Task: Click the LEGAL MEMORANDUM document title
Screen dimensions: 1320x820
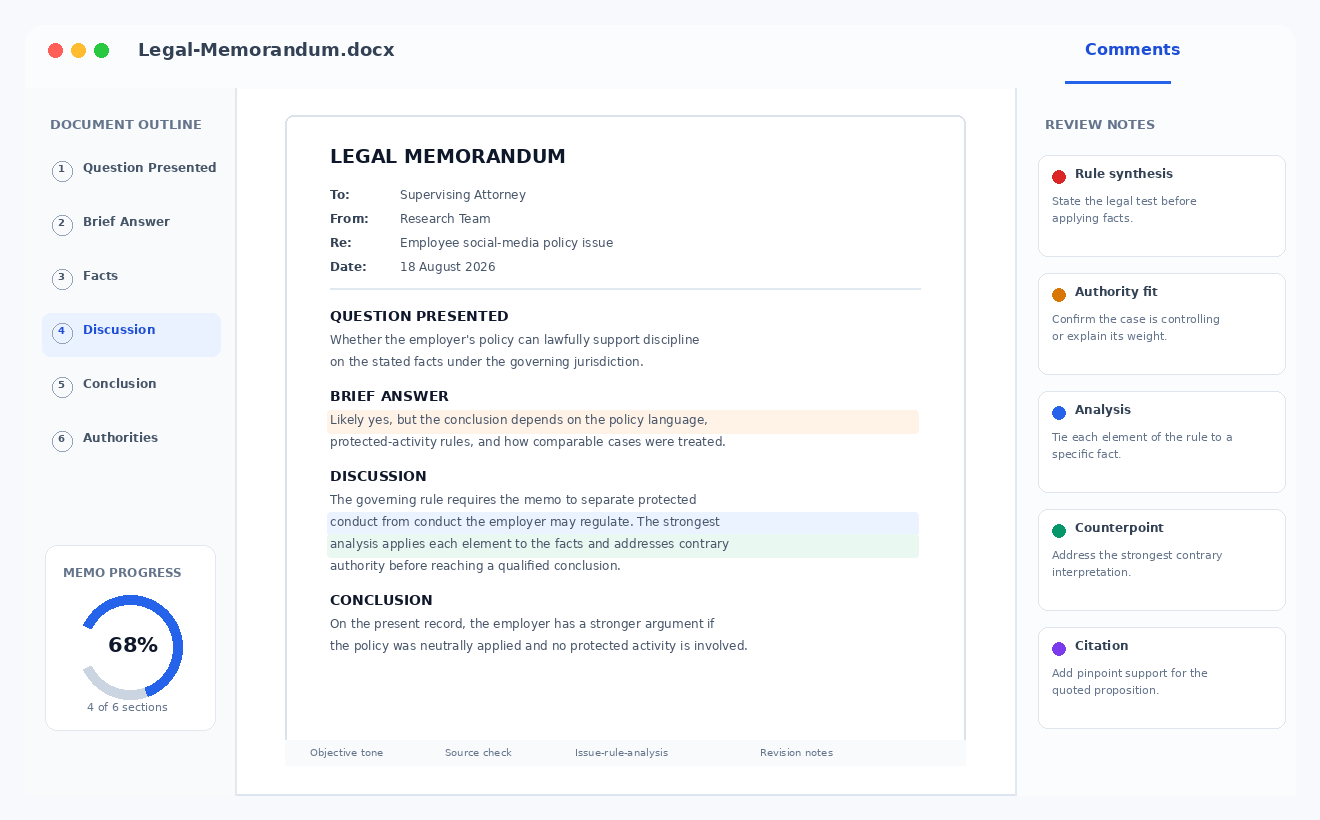Action: pyautogui.click(x=448, y=157)
